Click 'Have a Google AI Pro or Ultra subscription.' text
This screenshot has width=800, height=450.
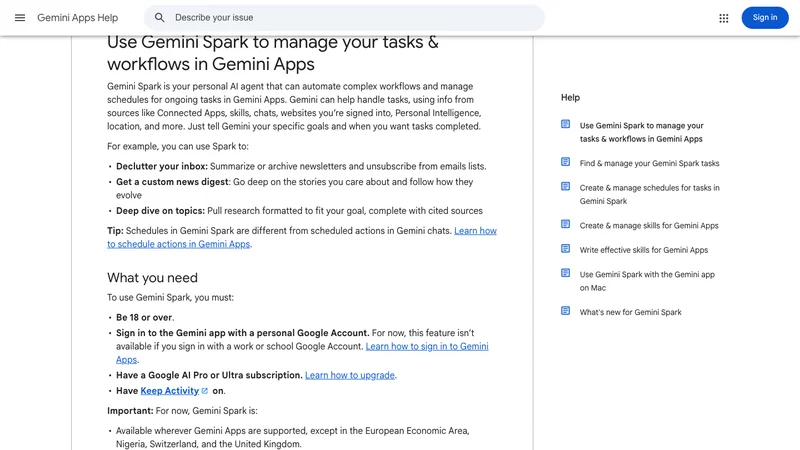[209, 375]
